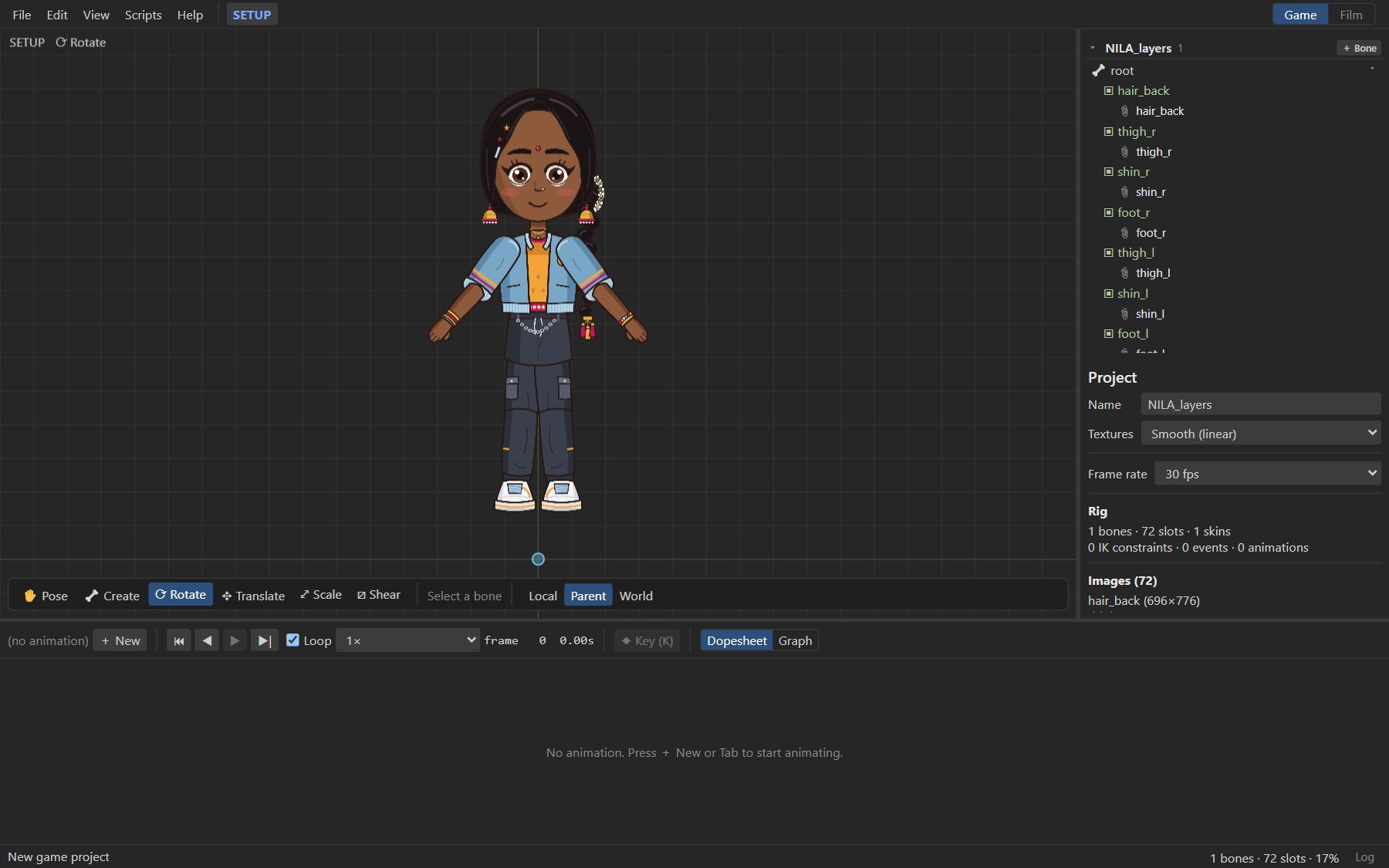
Task: Open the Log in status bar
Action: (1364, 857)
